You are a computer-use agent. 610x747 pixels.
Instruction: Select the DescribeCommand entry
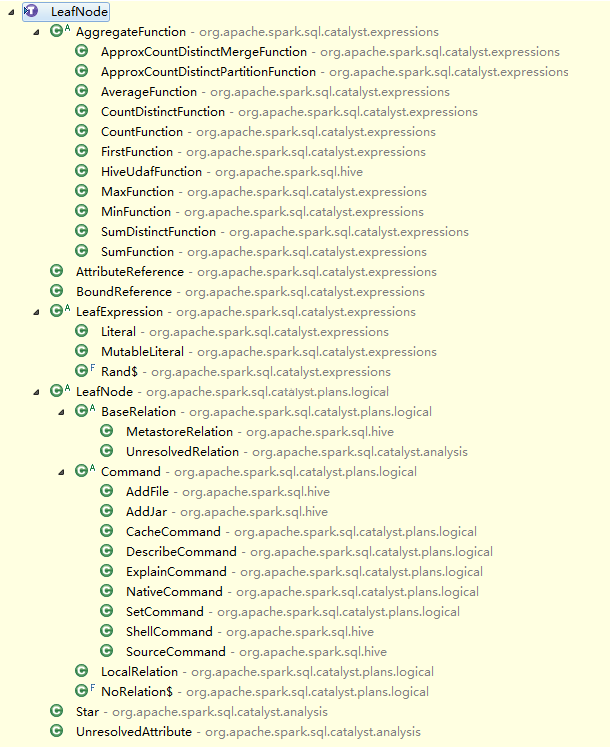pos(309,552)
